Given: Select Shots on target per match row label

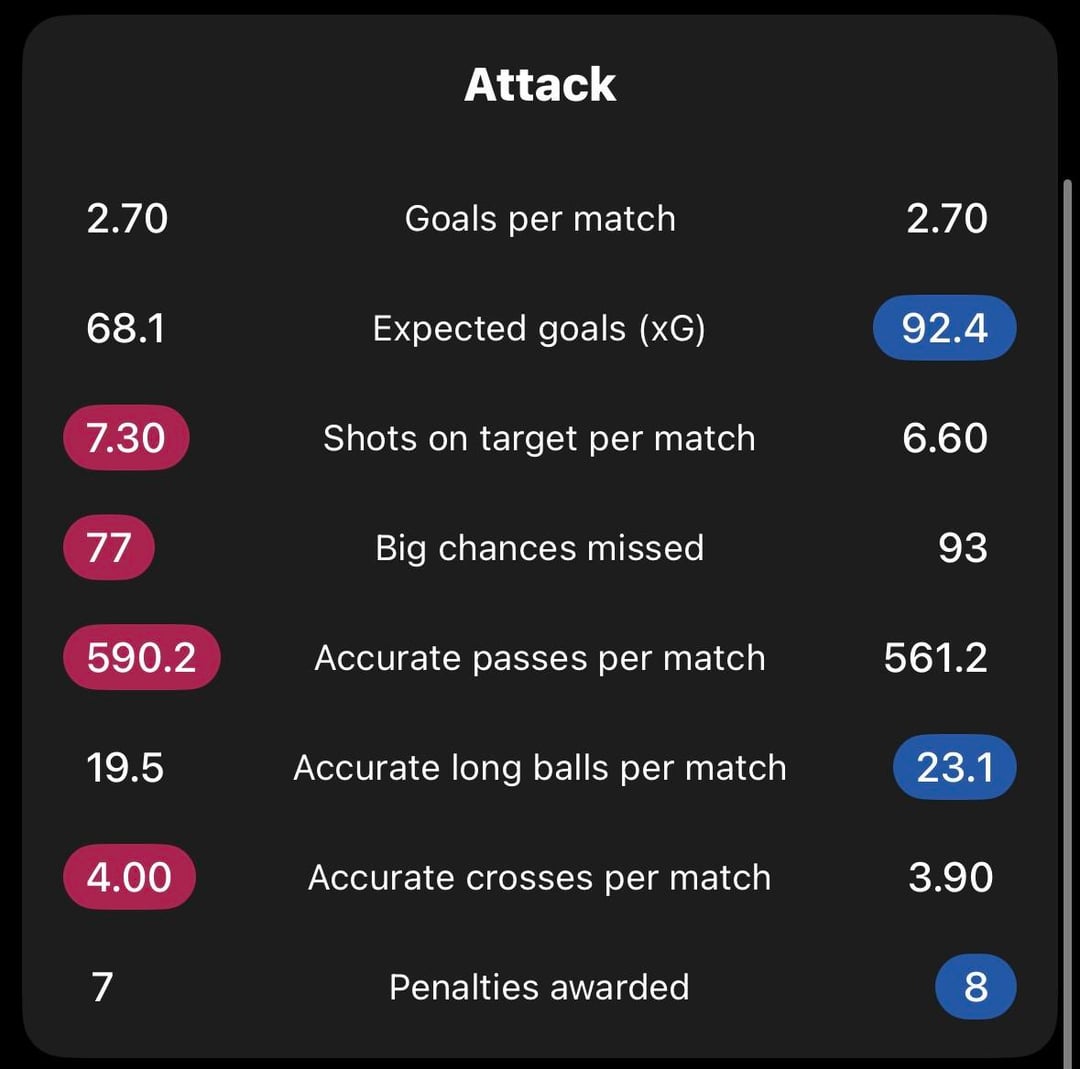Looking at the screenshot, I should (539, 439).
